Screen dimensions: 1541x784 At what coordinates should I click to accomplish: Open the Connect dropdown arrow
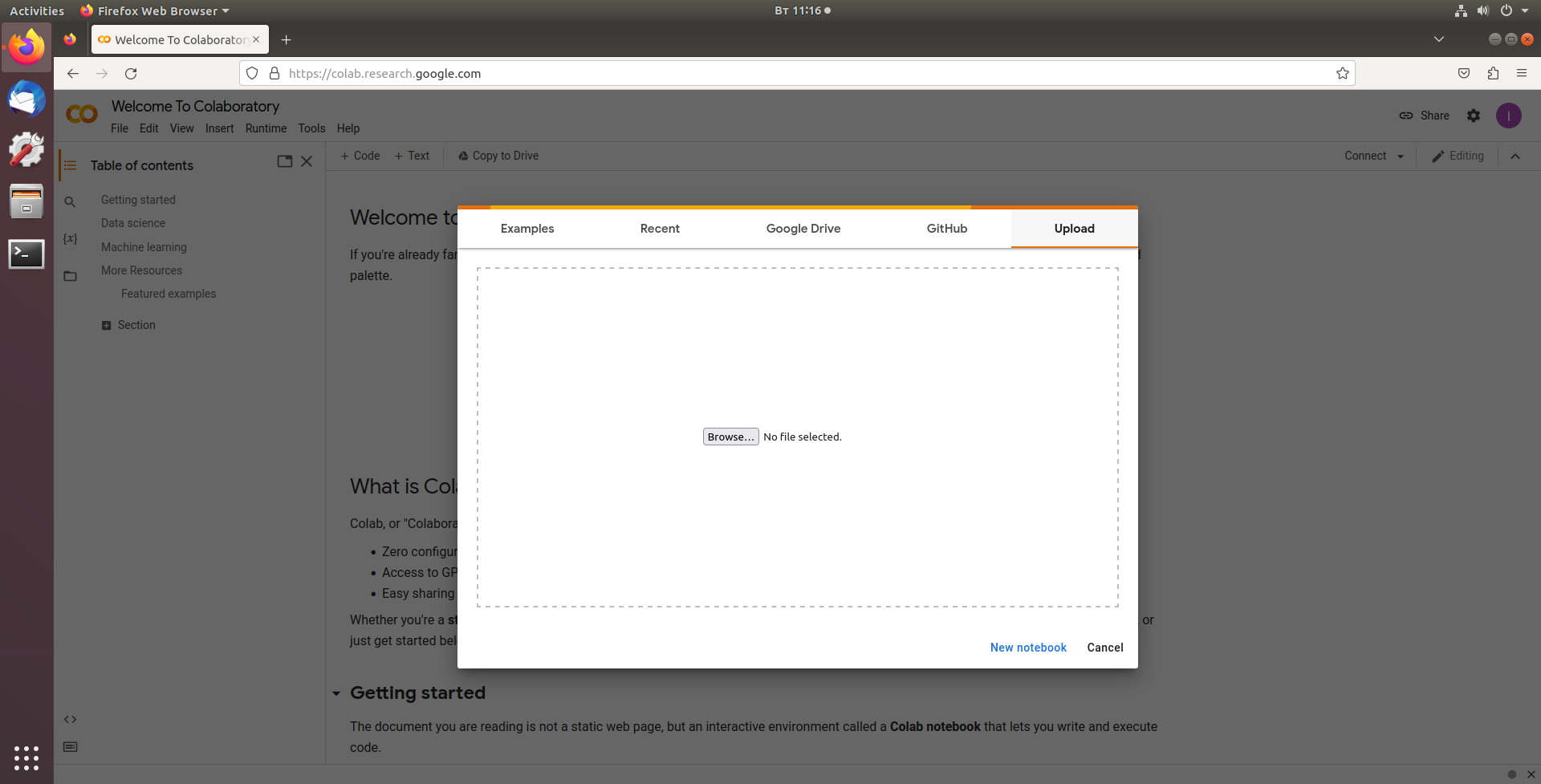(x=1401, y=156)
